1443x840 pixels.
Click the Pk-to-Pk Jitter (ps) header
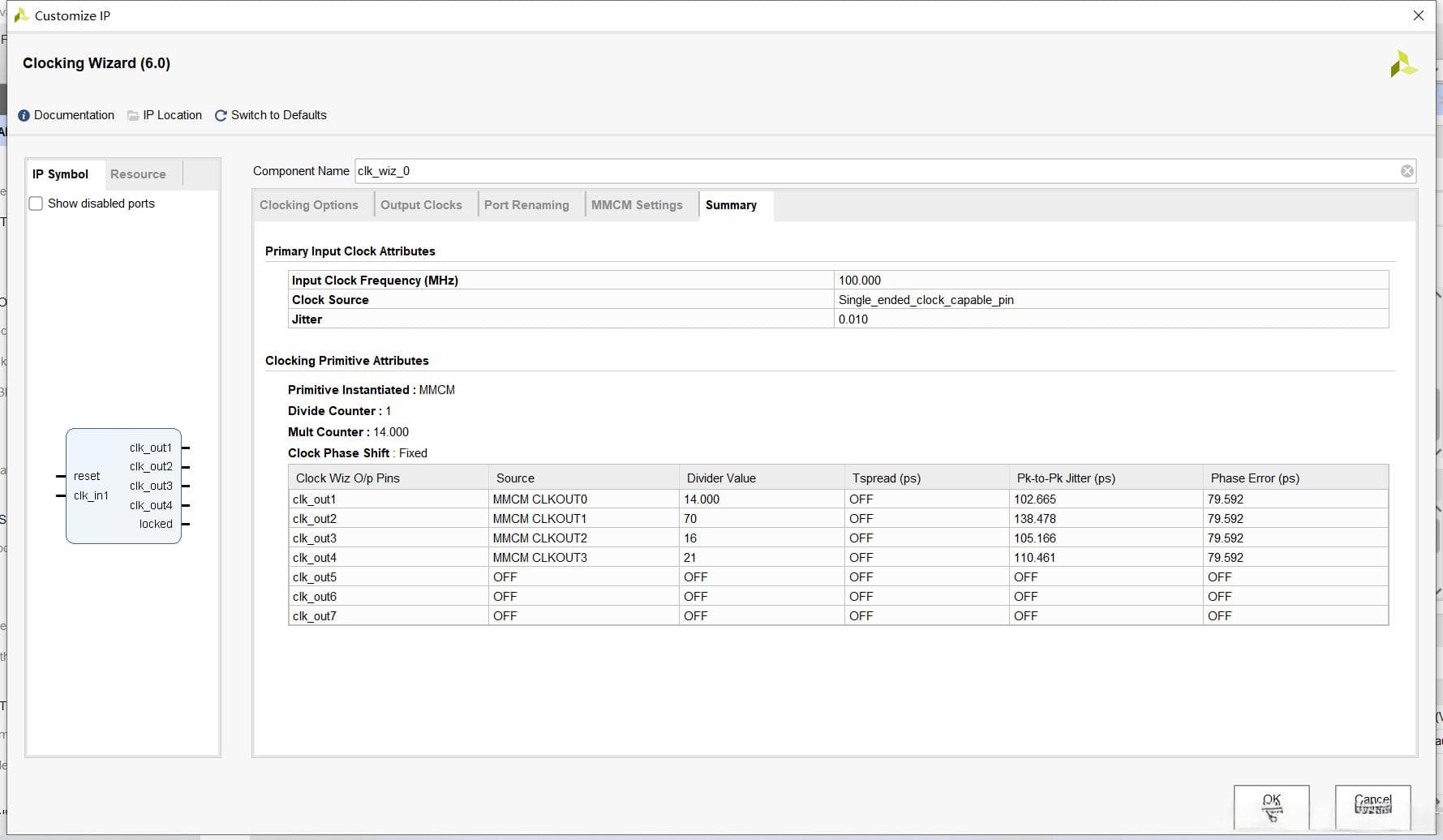tap(1106, 478)
